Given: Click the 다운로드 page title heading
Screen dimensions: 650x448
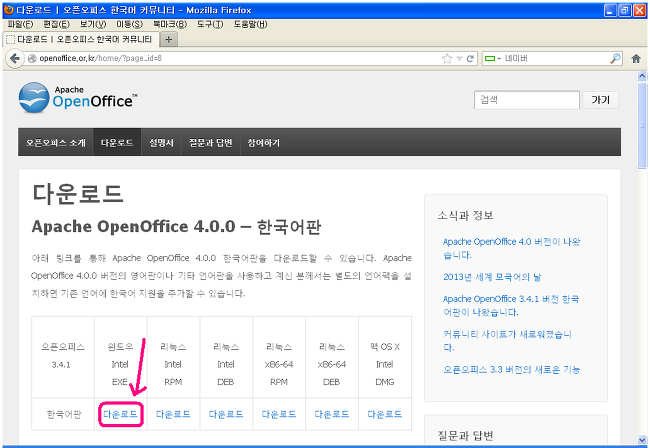Looking at the screenshot, I should [78, 194].
